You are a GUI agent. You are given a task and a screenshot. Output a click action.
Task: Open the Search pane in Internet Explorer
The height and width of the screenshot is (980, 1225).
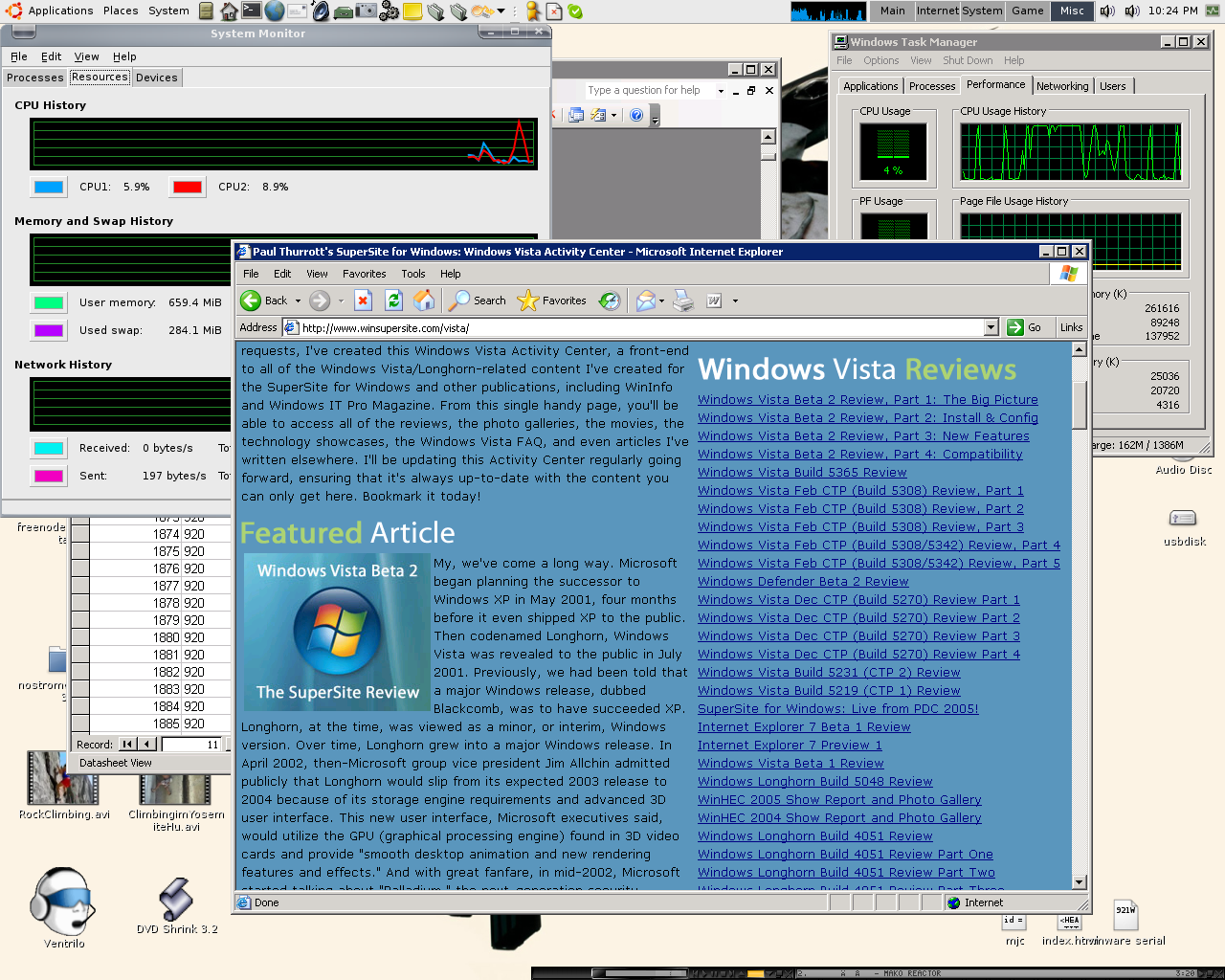(478, 301)
